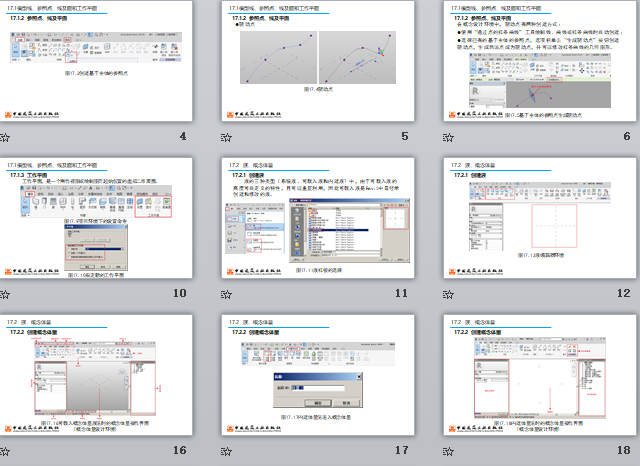Screen dimensions: 640x466
Task: Select slide 18 thumbnail in bottom row
Action: [x=540, y=375]
